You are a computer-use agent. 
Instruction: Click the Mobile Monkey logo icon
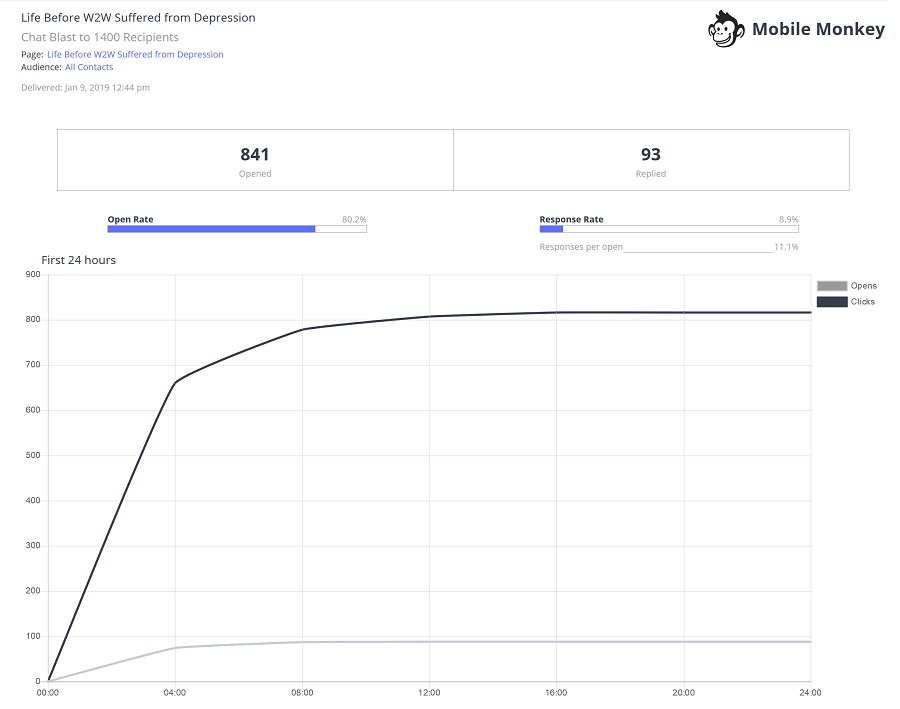coord(726,29)
